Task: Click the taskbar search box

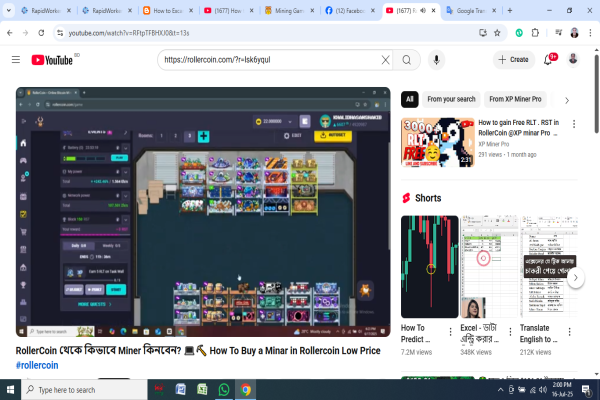Action: 84,390
